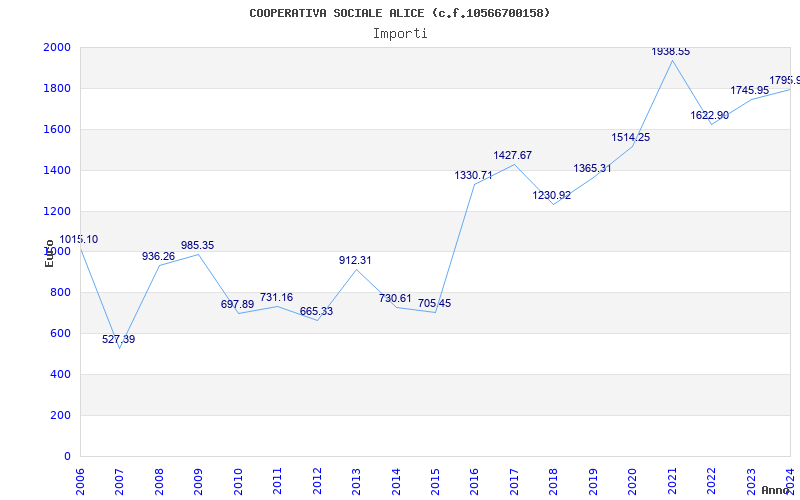Click y-axis value 600
This screenshot has height=500, width=800.
(60, 334)
